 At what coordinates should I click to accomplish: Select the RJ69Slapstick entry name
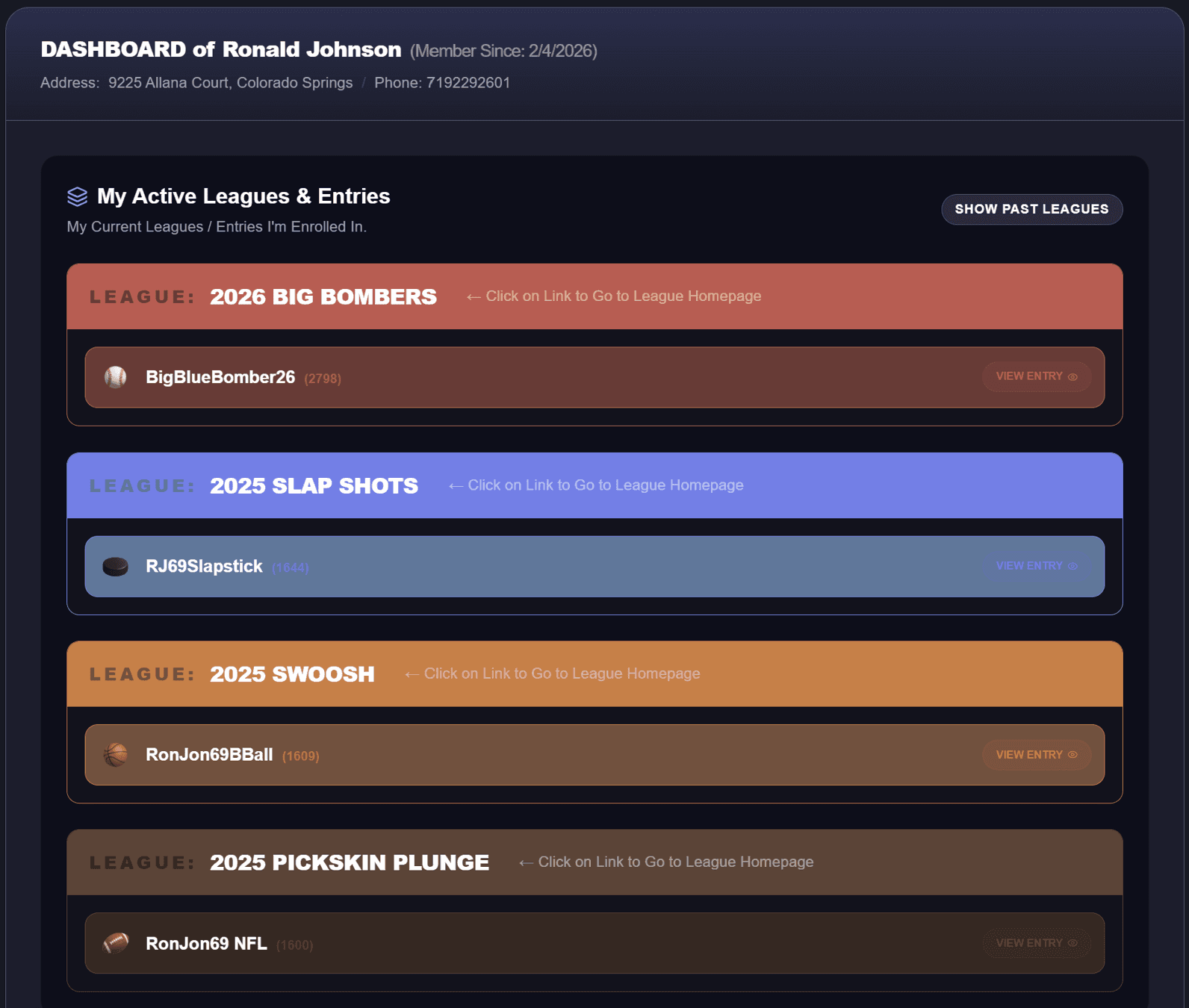click(204, 566)
